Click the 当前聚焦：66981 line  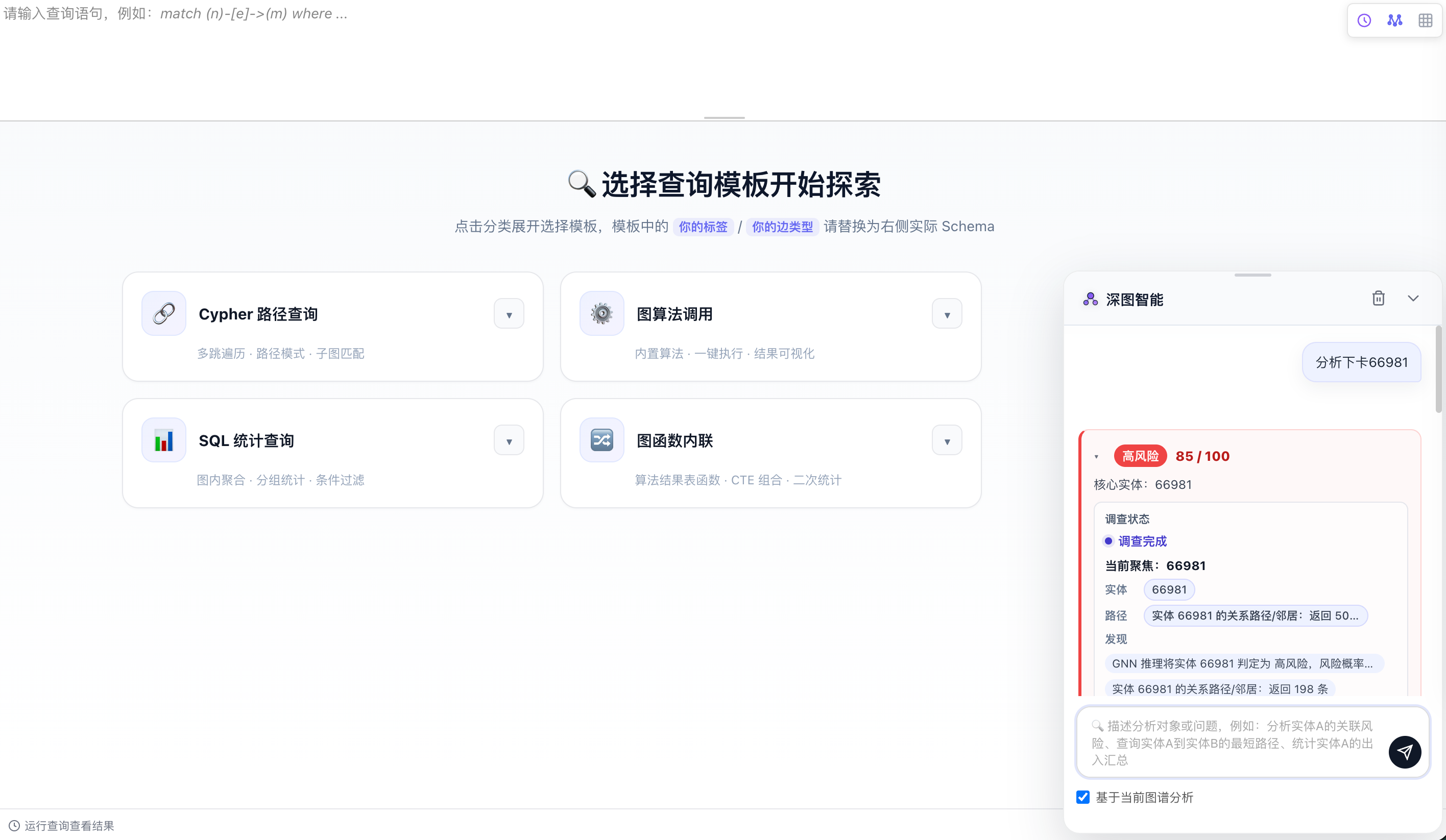pyautogui.click(x=1155, y=566)
